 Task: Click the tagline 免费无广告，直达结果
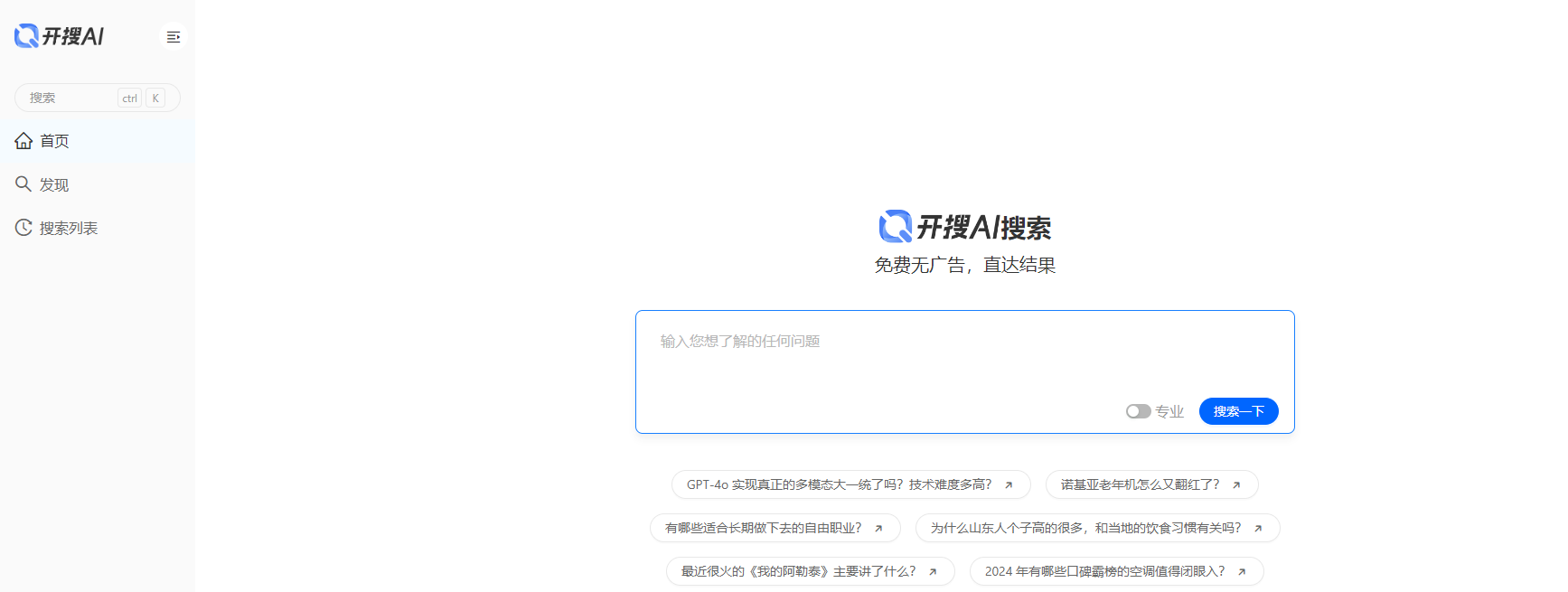pyautogui.click(x=965, y=265)
